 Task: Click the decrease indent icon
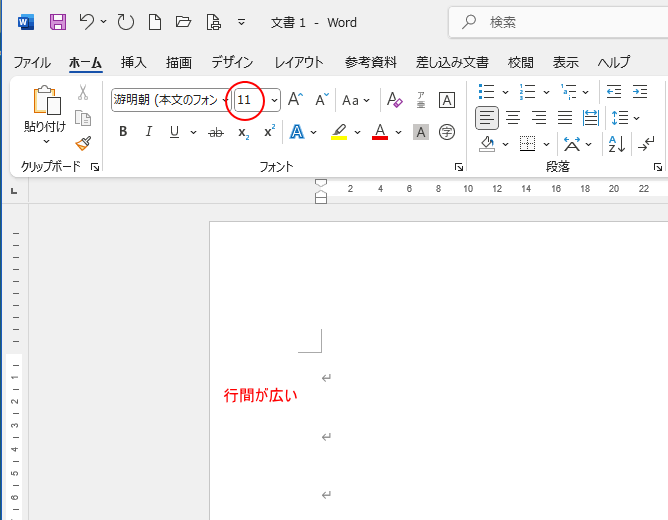tap(614, 92)
